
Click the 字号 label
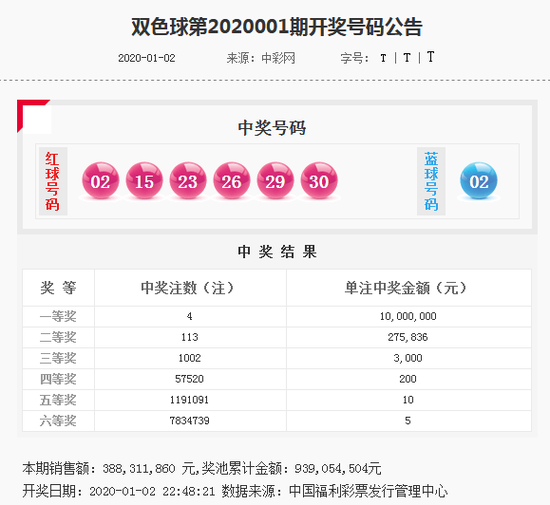(354, 58)
